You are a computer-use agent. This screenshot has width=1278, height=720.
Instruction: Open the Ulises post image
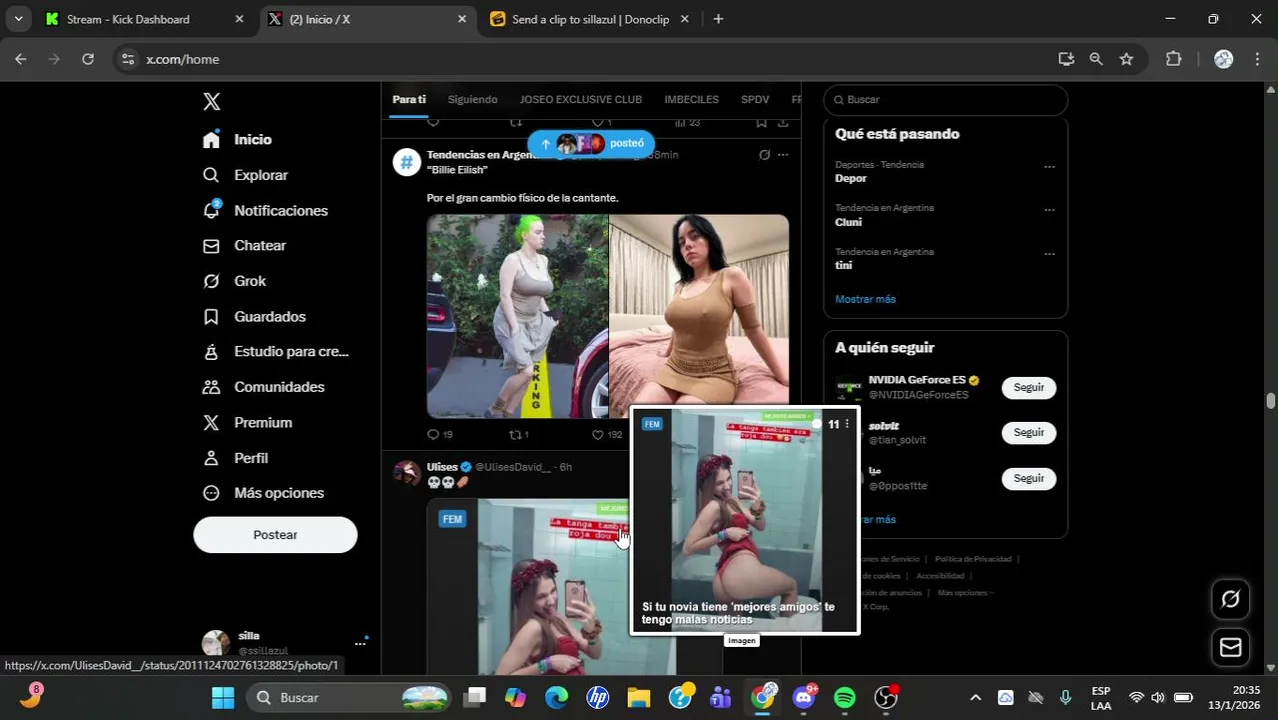(x=528, y=587)
